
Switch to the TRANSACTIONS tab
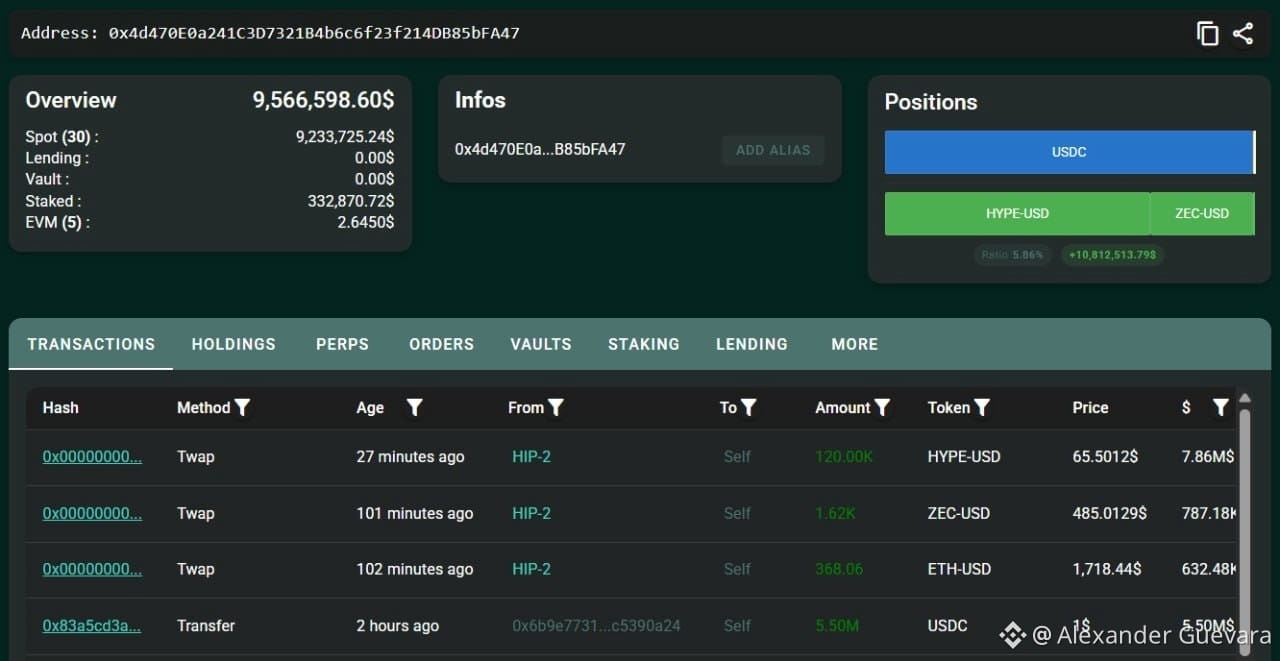(x=91, y=344)
